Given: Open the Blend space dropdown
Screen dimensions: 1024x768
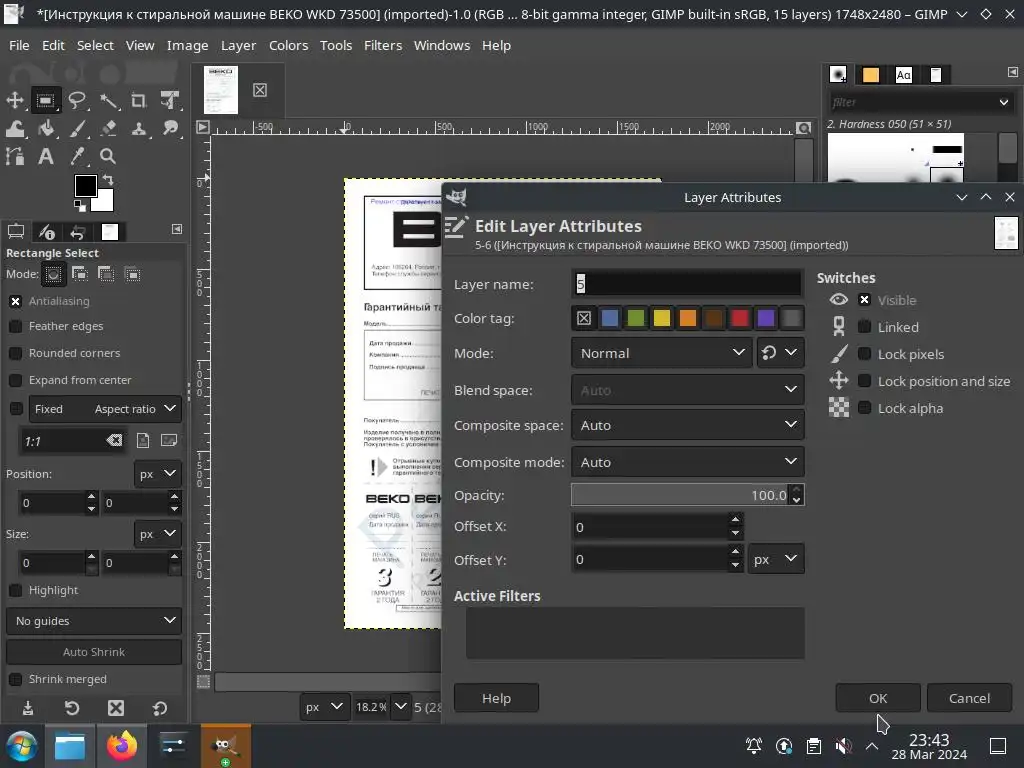Looking at the screenshot, I should click(x=687, y=390).
